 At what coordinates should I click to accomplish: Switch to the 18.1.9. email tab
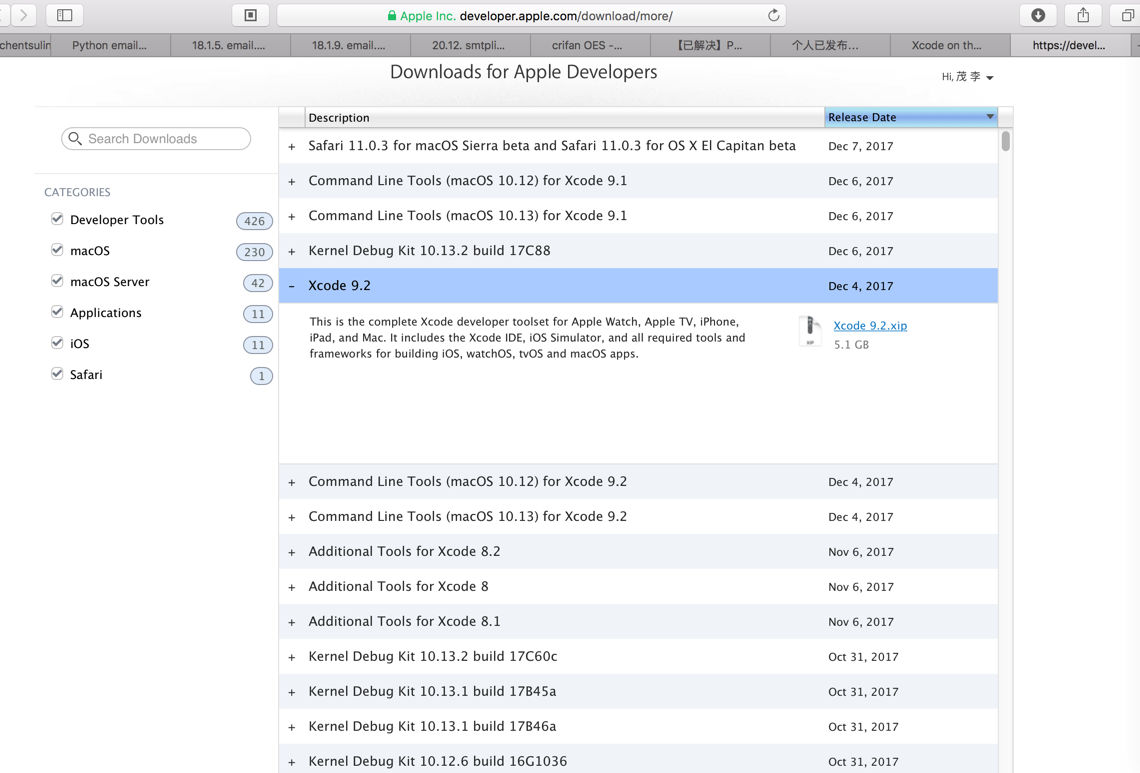point(349,45)
